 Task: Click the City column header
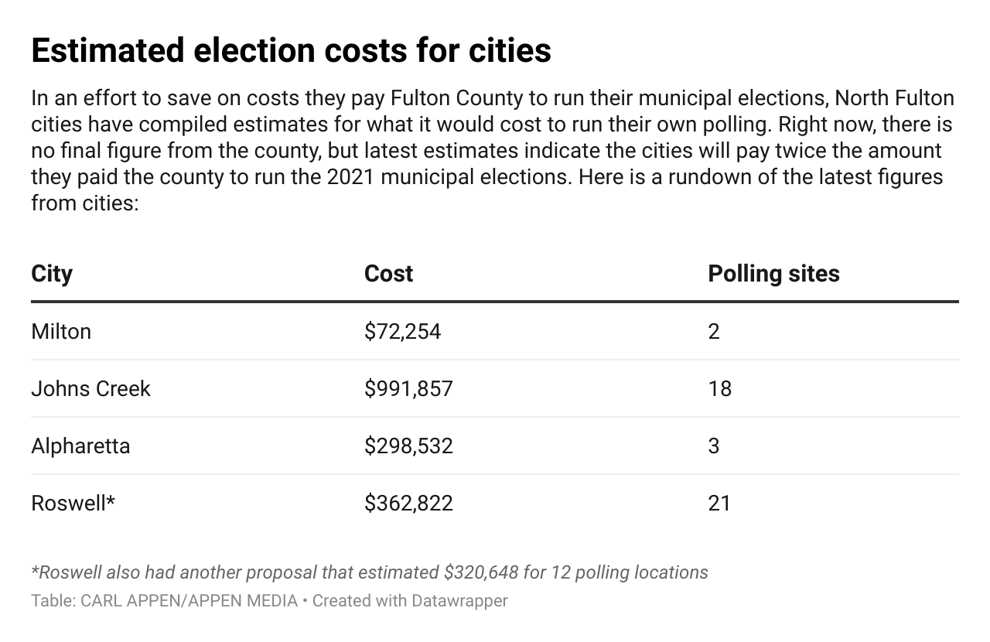(52, 274)
